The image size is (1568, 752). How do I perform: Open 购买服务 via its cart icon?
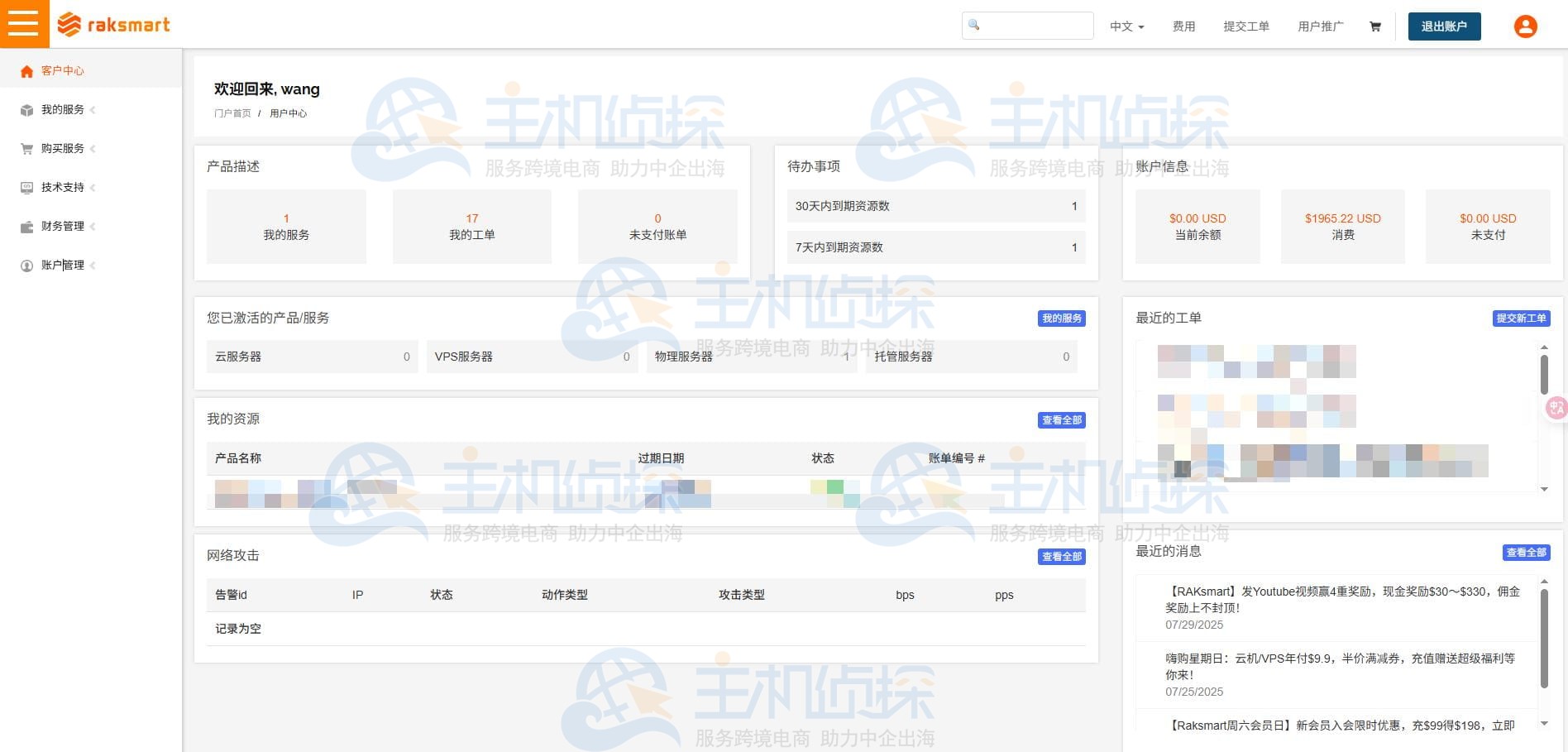coord(26,149)
